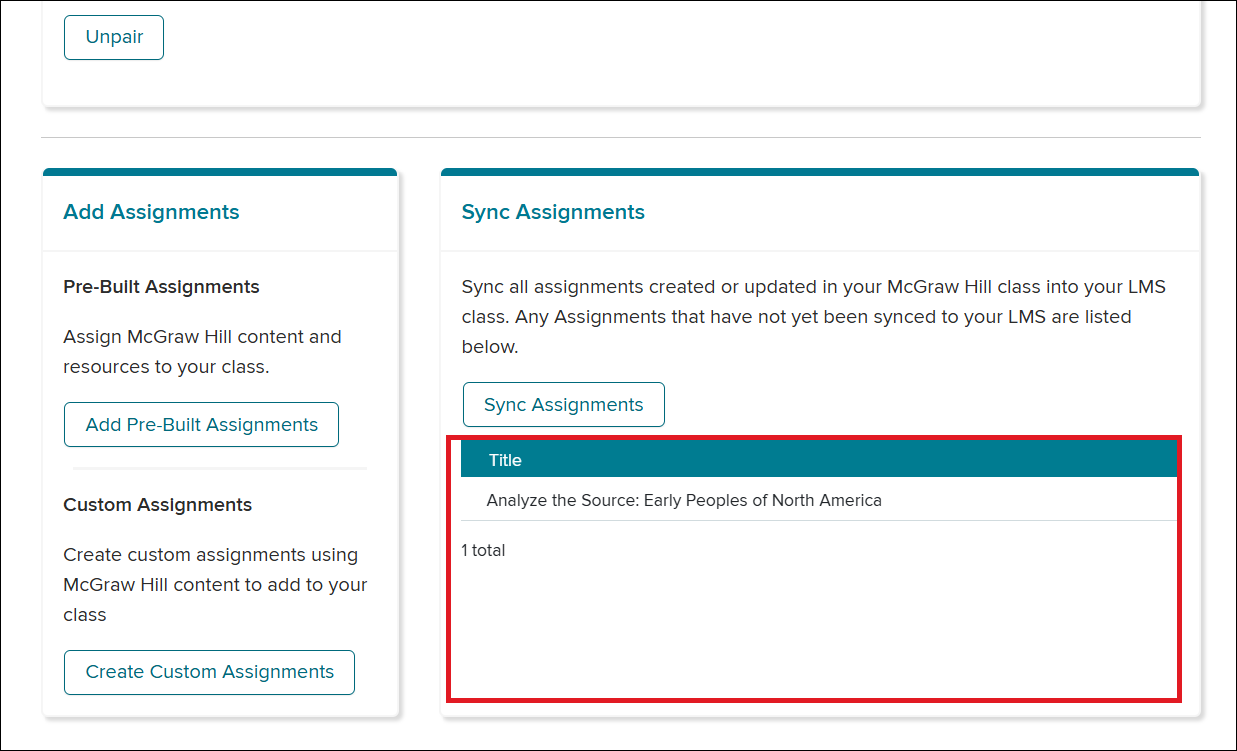Viewport: 1237px width, 751px height.
Task: Open Add Pre-Built Assignments
Action: coord(201,425)
